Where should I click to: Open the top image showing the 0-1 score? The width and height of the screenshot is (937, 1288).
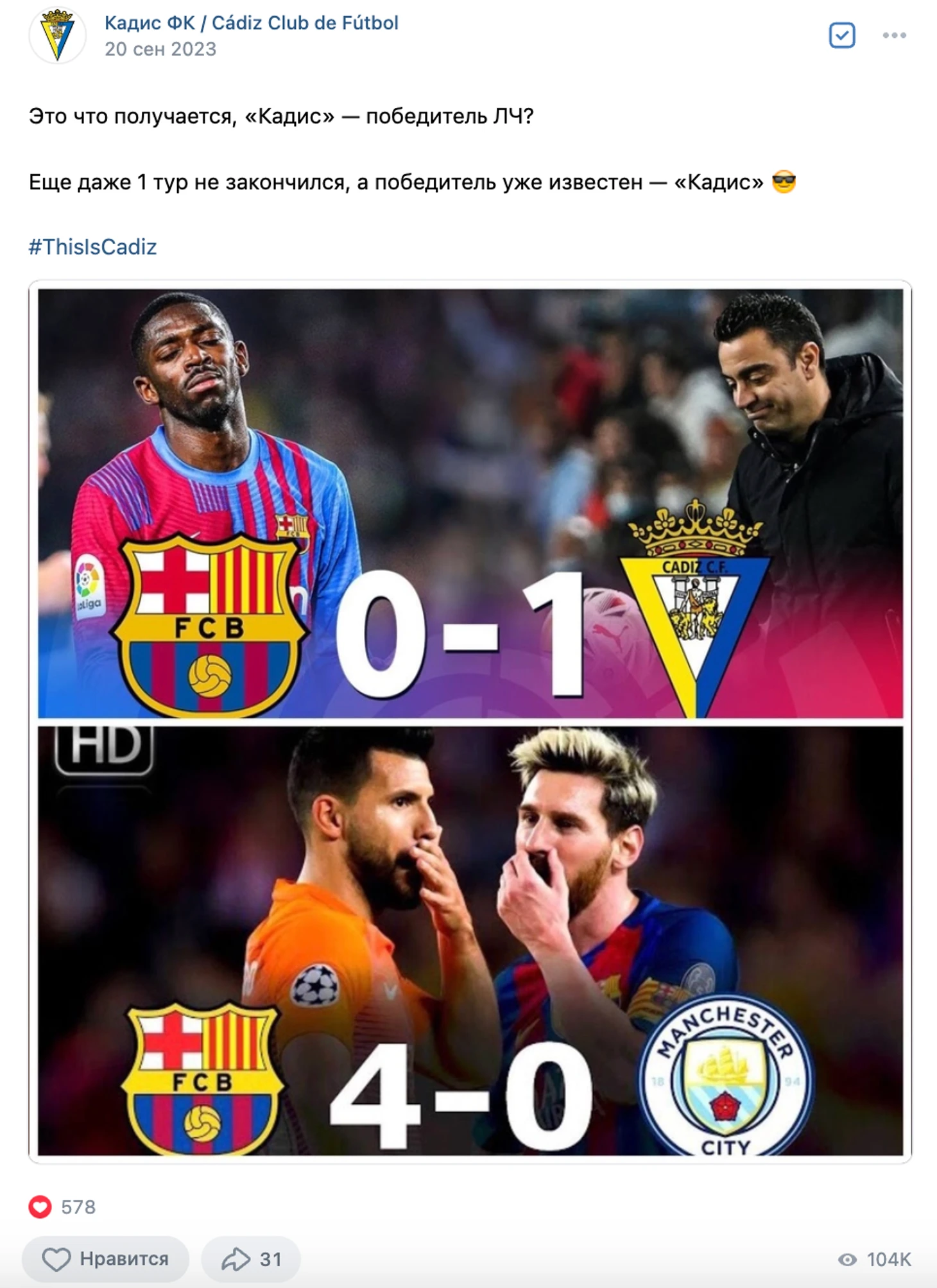pos(470,503)
